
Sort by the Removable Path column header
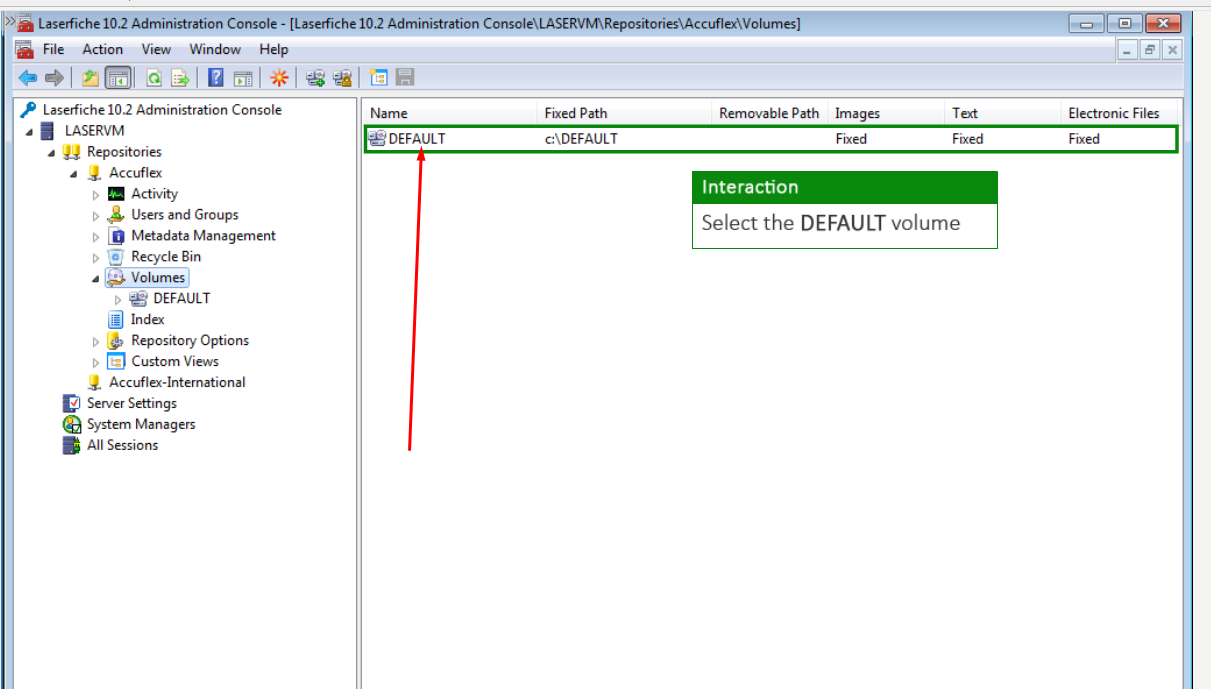point(769,113)
